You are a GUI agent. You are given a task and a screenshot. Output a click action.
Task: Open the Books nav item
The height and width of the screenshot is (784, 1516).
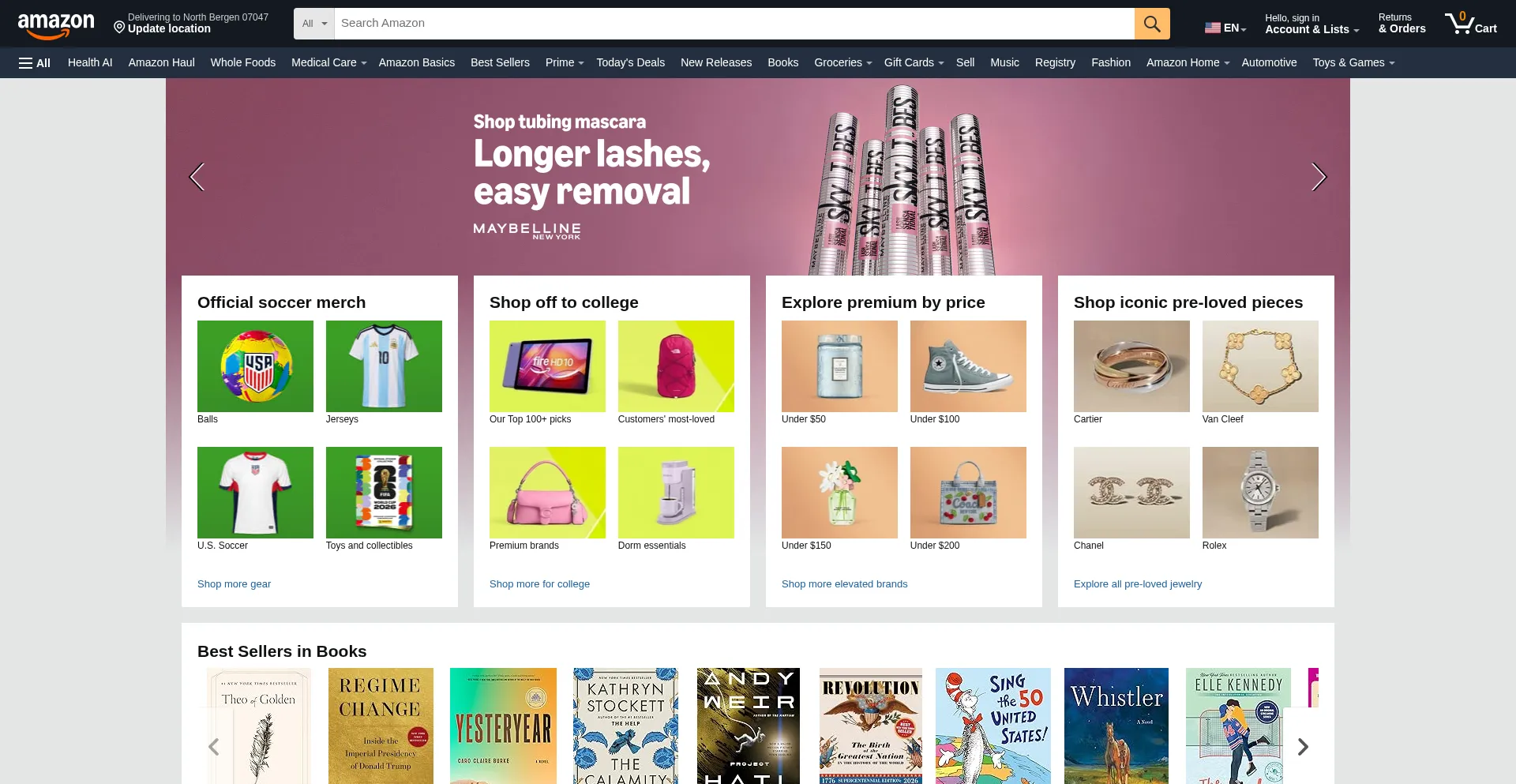783,63
